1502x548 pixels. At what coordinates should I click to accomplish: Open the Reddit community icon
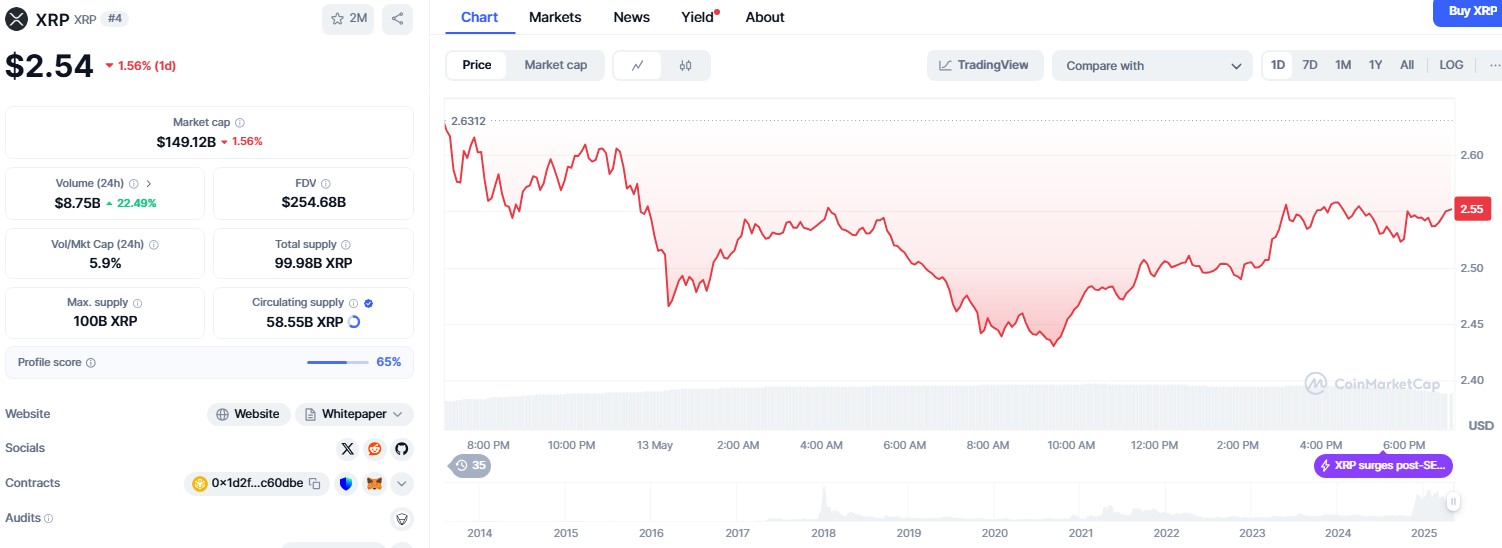point(375,449)
